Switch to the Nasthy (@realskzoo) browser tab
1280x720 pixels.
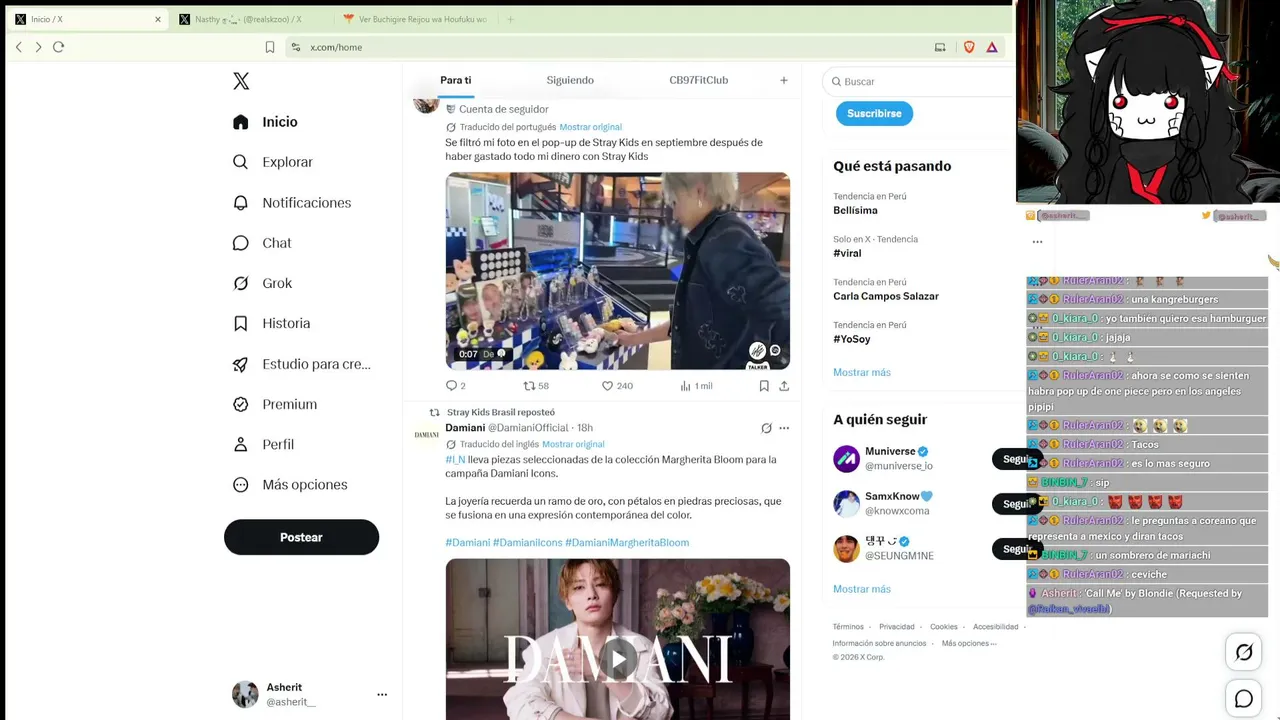coord(249,19)
